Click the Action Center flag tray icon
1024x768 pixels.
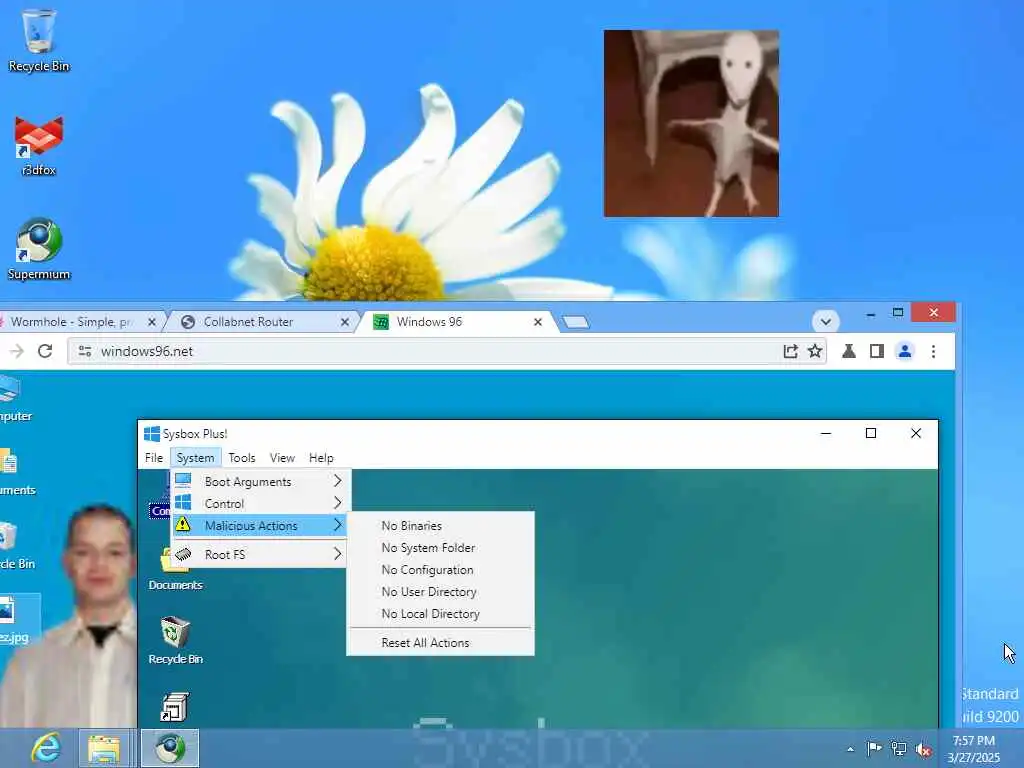tap(873, 748)
